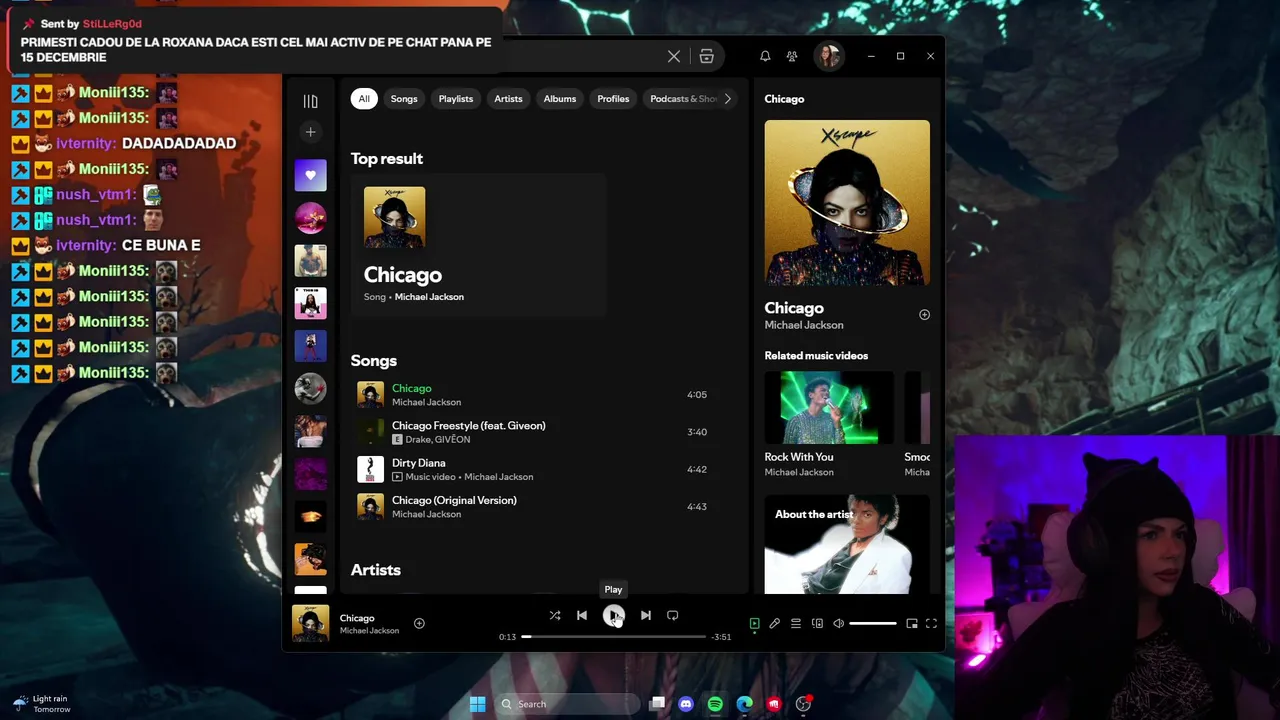Open the lyrics microphone icon
The width and height of the screenshot is (1280, 720).
(774, 623)
